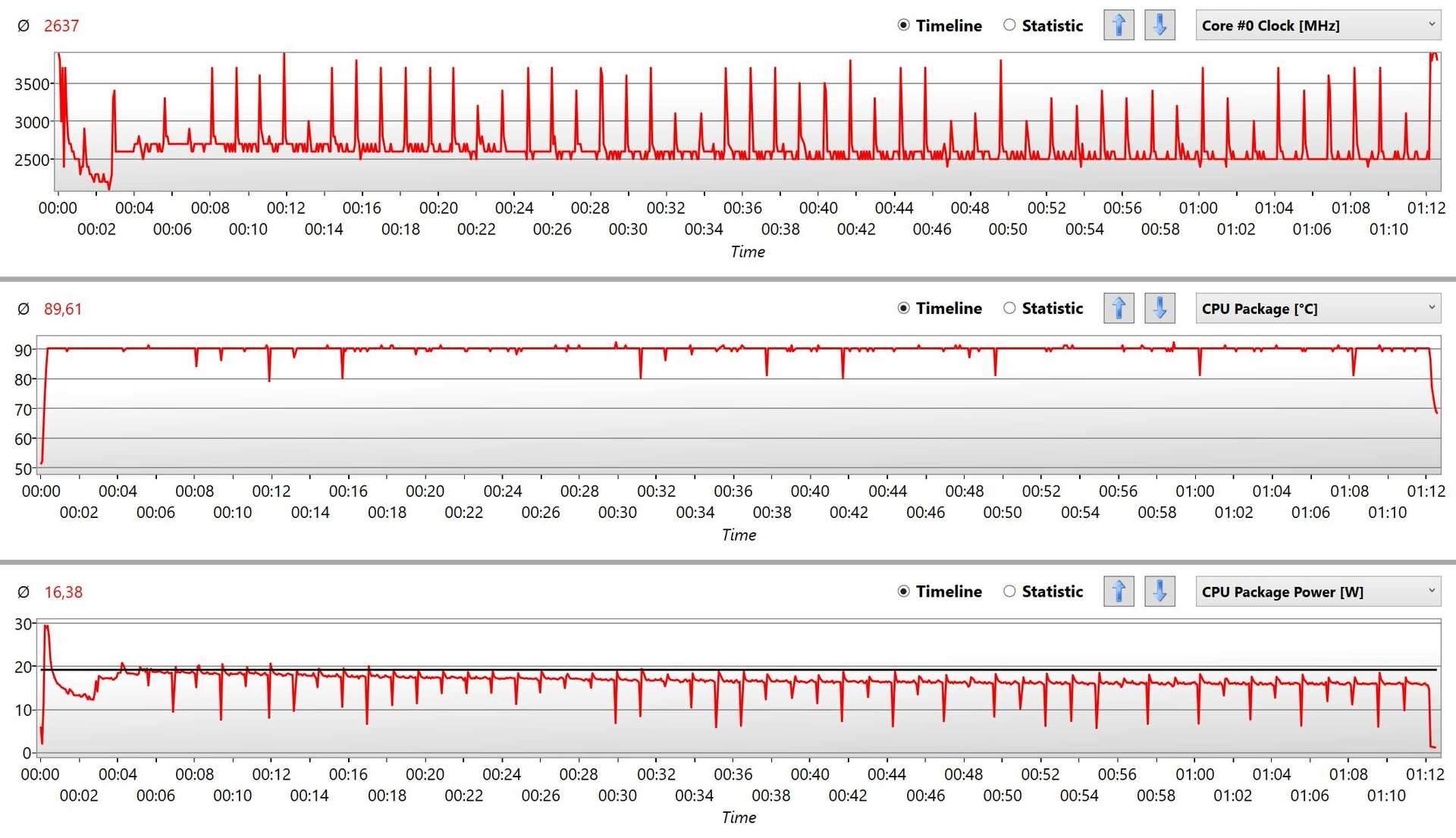Open Core #0 Clock [MHz] dropdown
Image resolution: width=1456 pixels, height=838 pixels.
pyautogui.click(x=1318, y=25)
